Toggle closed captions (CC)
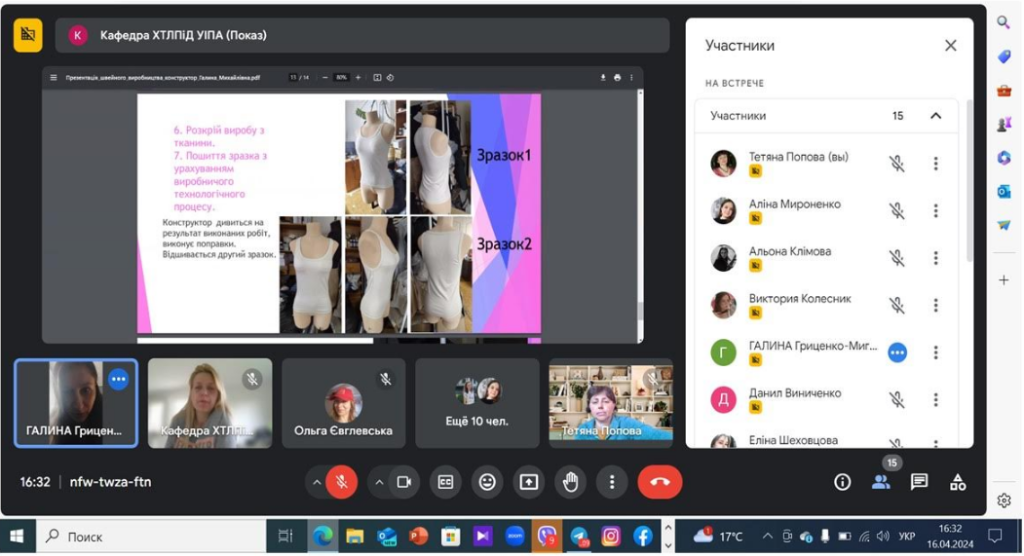The width and height of the screenshot is (1024, 556). click(445, 482)
